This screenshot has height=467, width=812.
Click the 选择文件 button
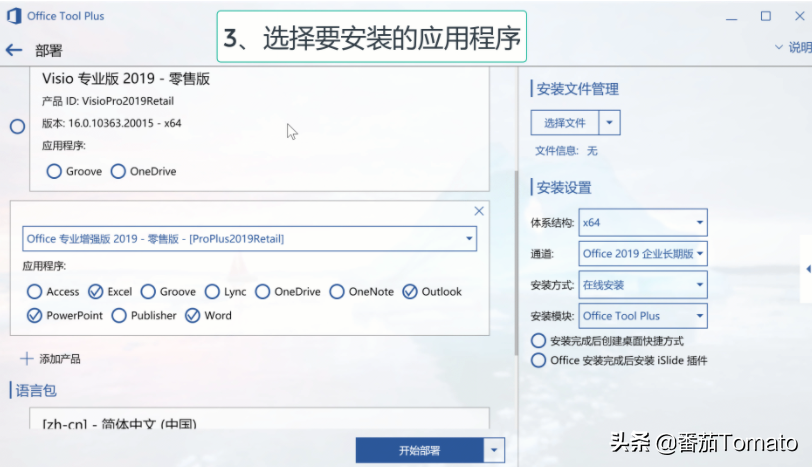pyautogui.click(x=564, y=123)
